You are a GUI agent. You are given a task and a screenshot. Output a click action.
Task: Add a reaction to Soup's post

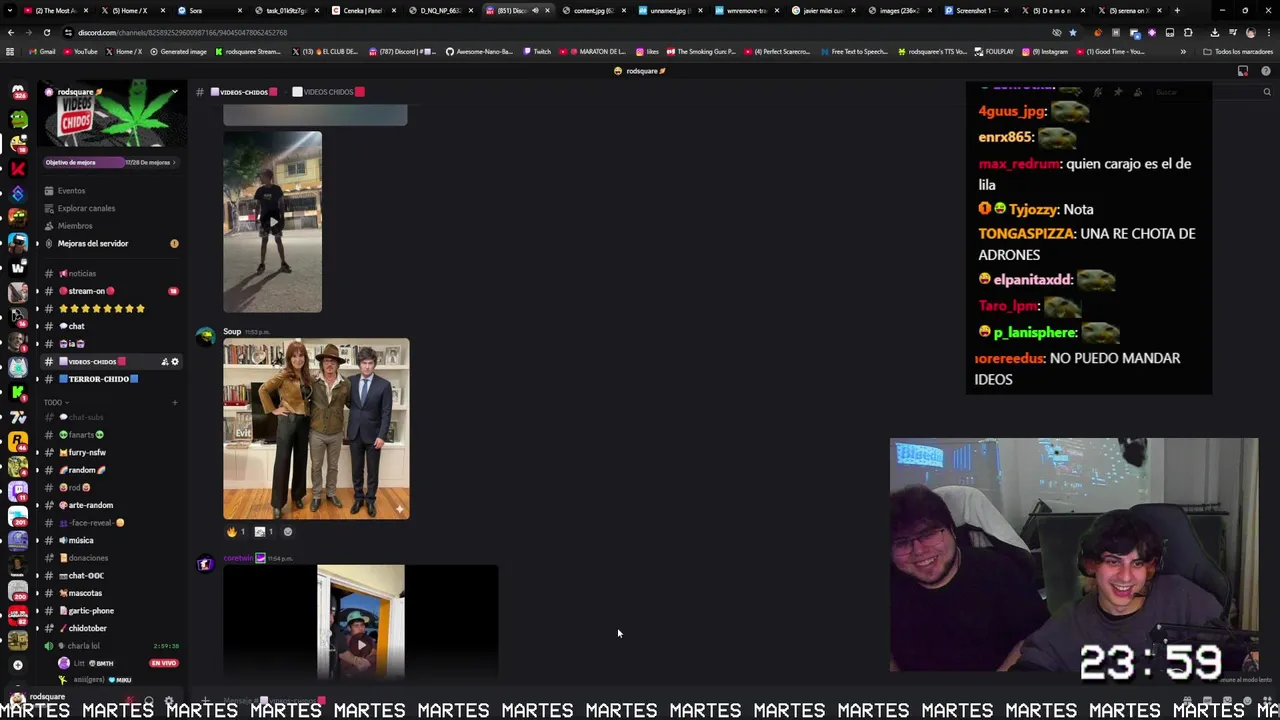tap(288, 532)
